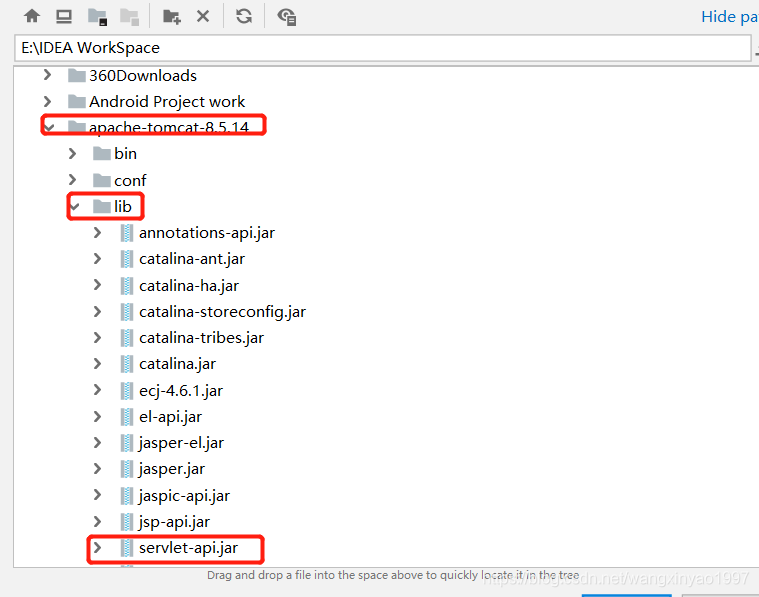
Task: Select the 360Downloads folder
Action: pos(143,76)
